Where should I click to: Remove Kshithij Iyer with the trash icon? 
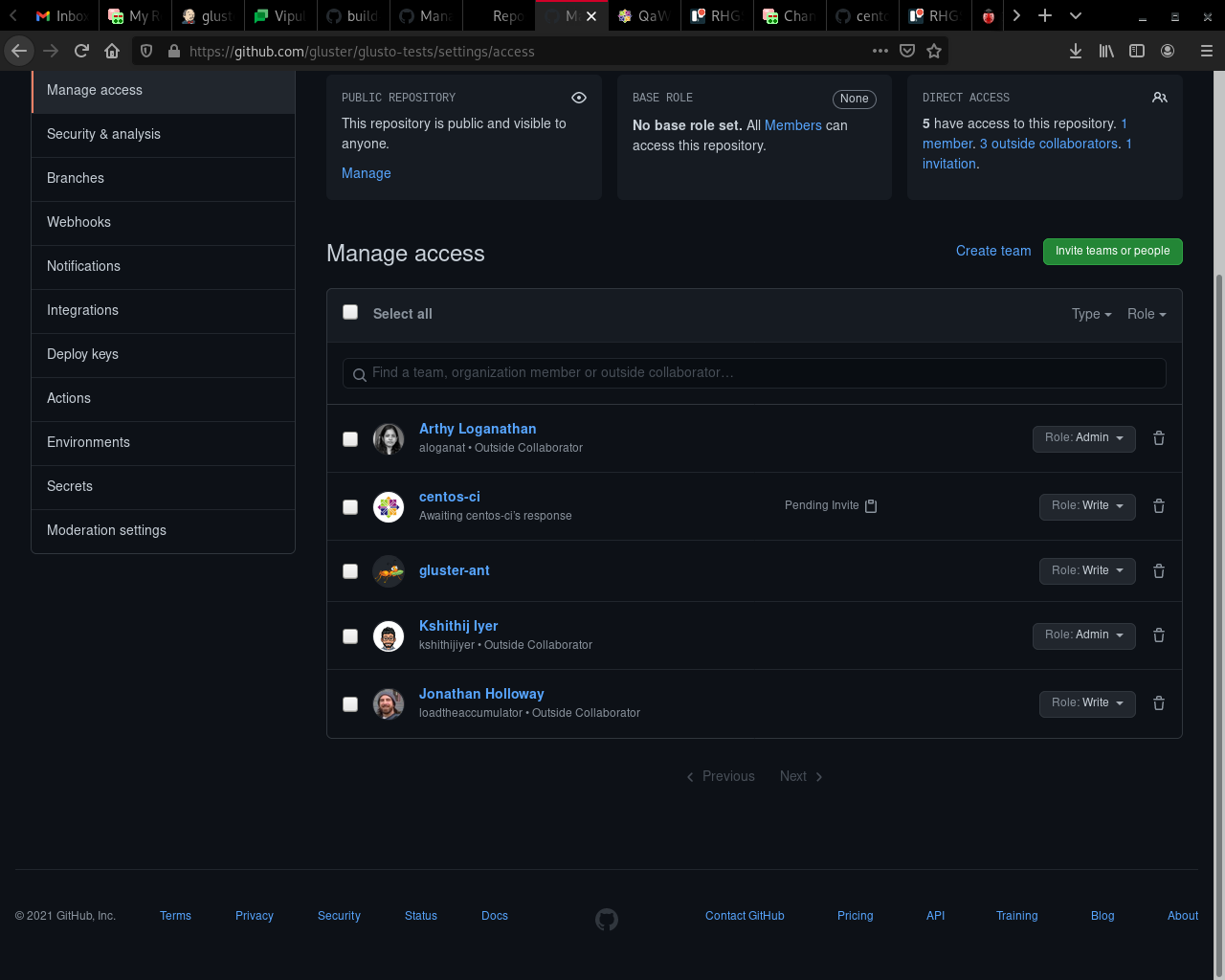(1159, 635)
